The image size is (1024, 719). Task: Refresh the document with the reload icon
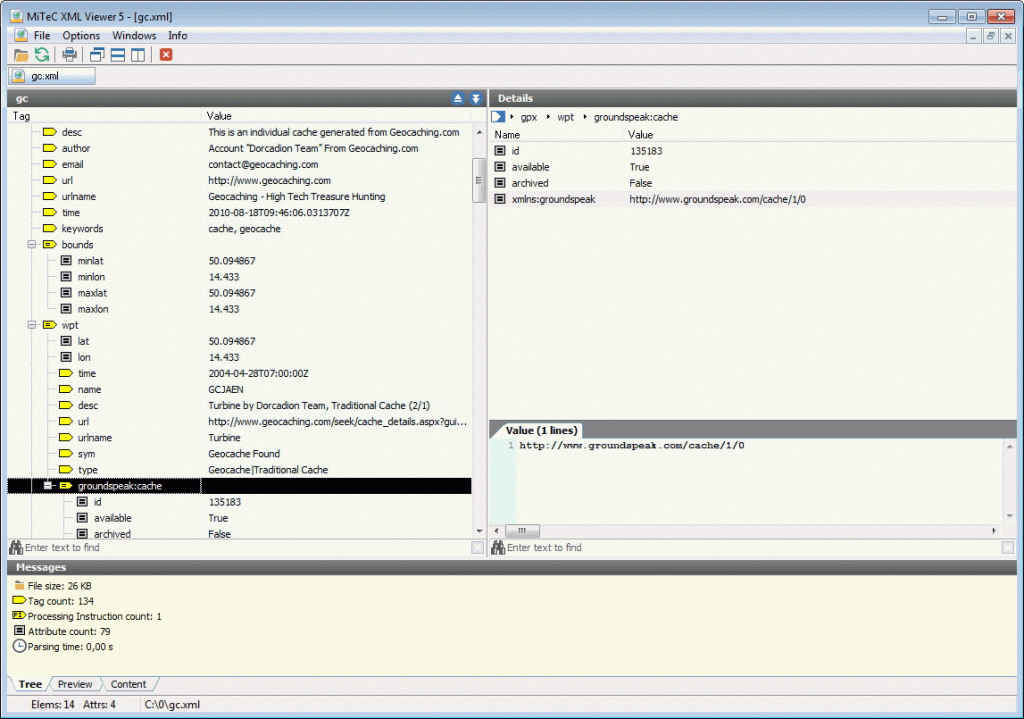[42, 55]
